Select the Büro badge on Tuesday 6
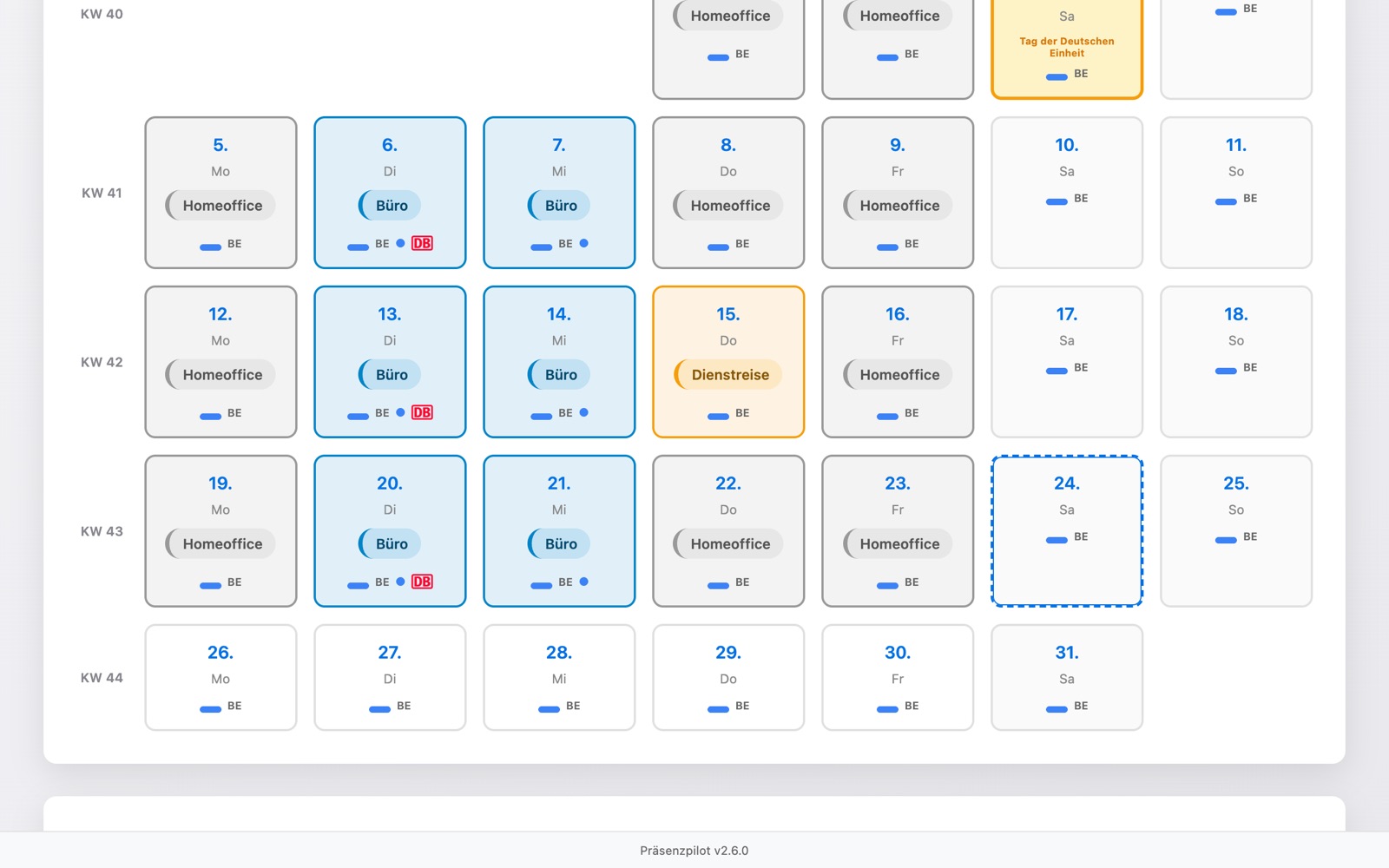 point(390,206)
